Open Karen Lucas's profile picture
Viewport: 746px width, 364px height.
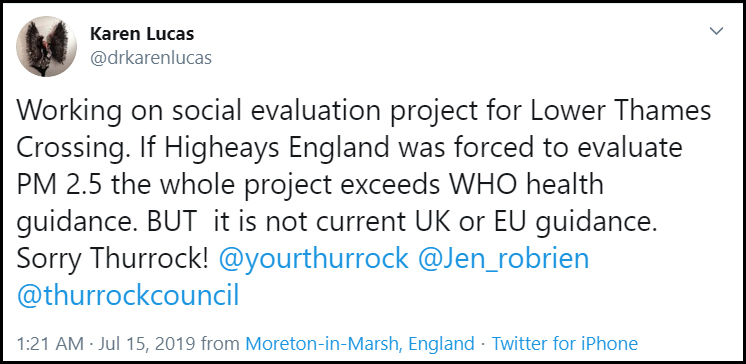pos(46,46)
